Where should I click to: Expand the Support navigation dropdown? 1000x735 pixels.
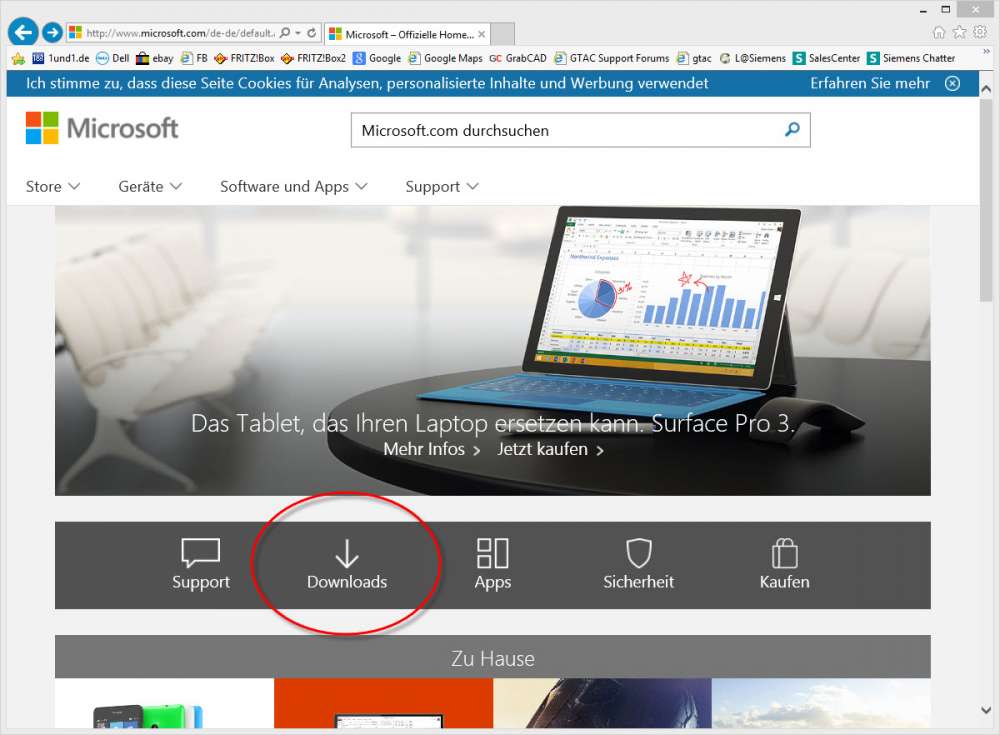click(441, 186)
